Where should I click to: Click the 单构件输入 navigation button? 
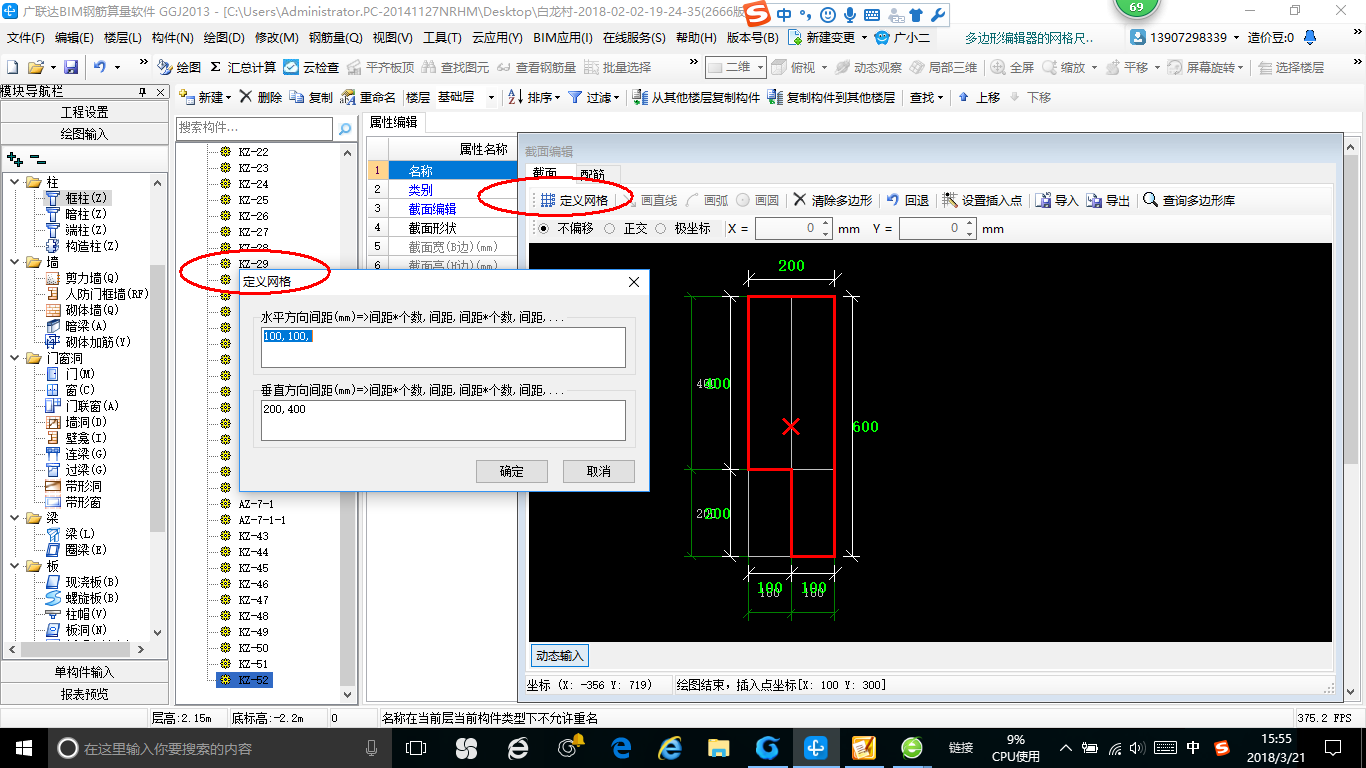85,672
